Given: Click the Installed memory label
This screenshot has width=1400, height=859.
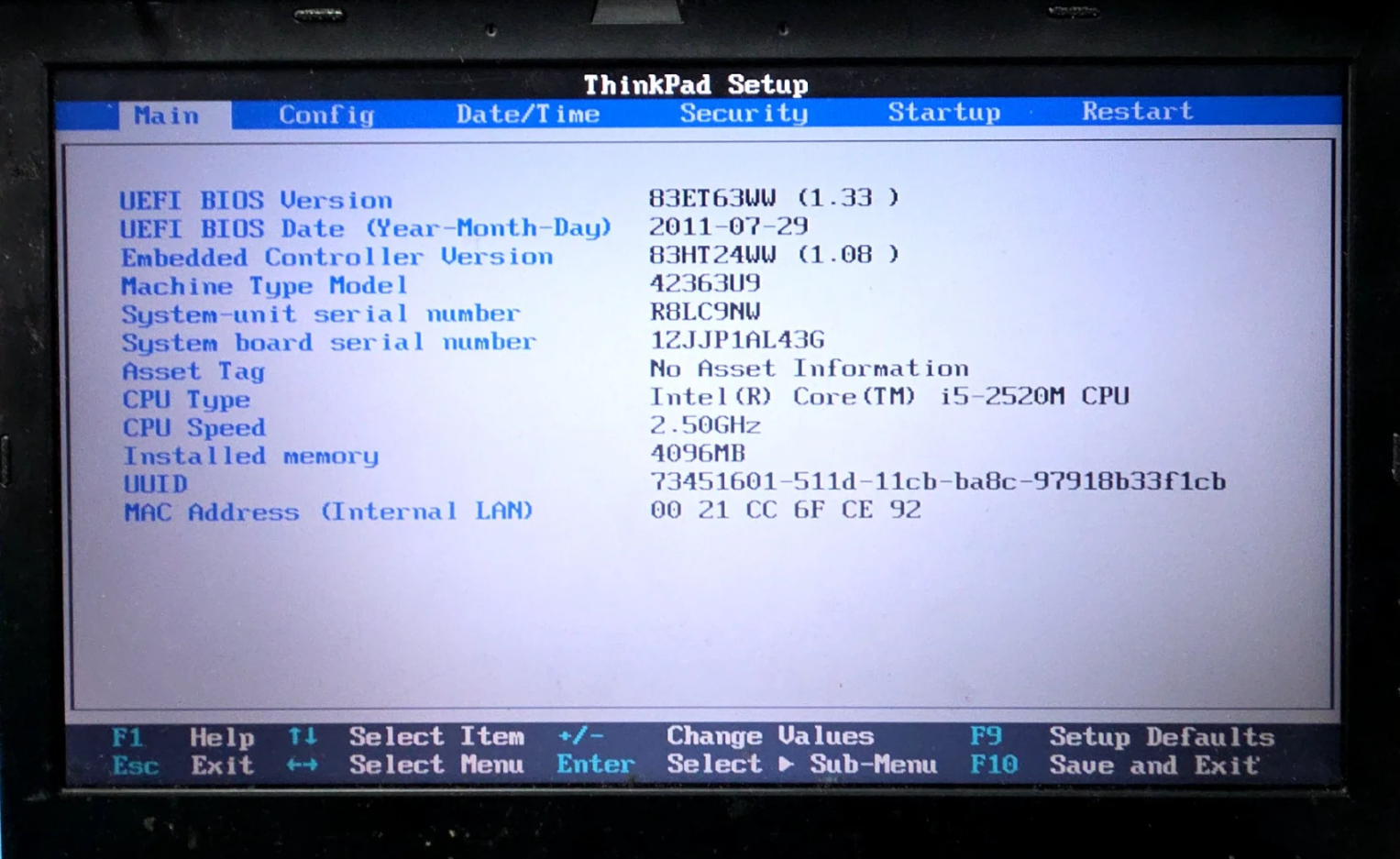Looking at the screenshot, I should 251,457.
